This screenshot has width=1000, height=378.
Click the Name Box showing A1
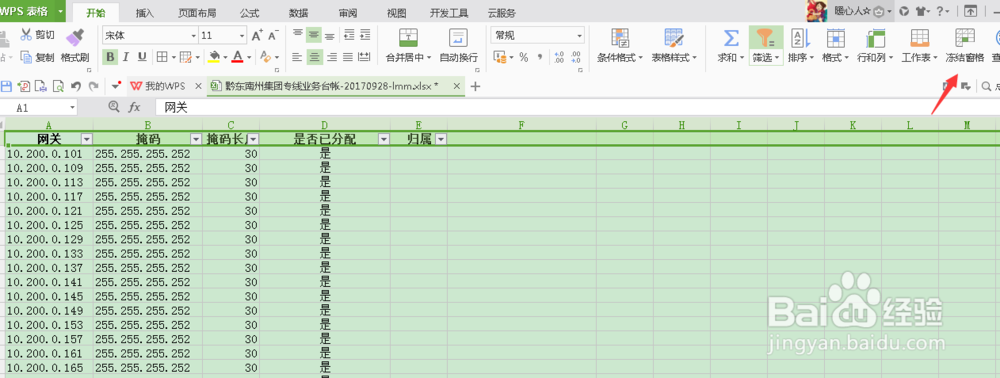pyautogui.click(x=37, y=108)
